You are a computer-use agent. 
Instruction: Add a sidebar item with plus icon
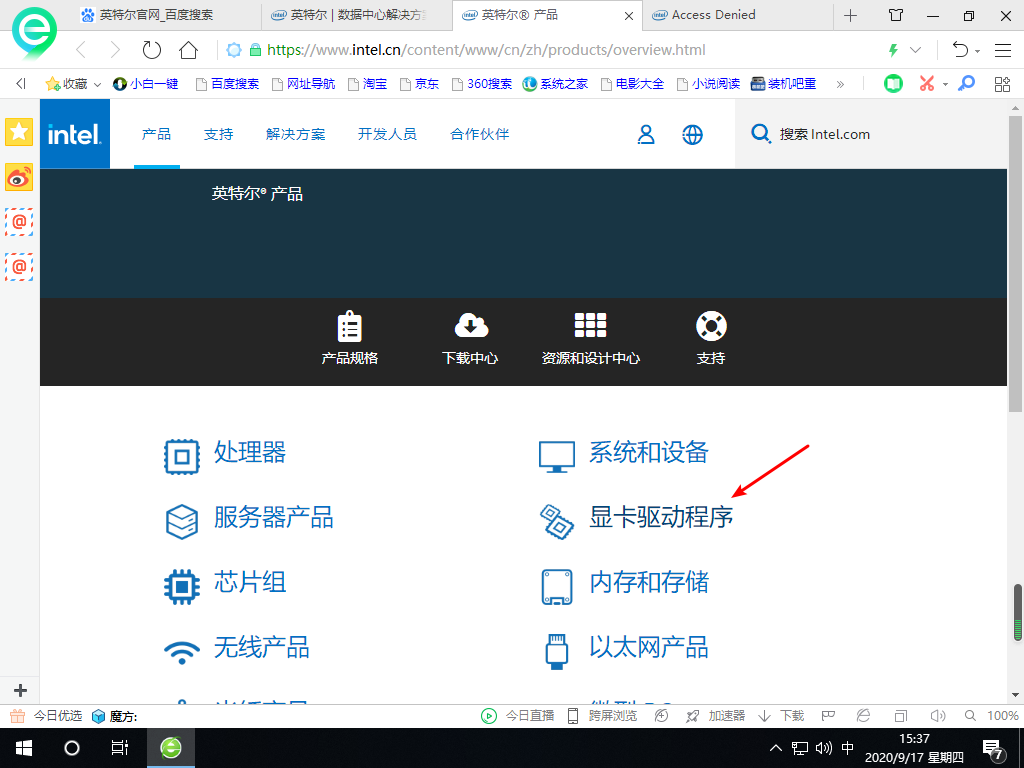point(20,690)
